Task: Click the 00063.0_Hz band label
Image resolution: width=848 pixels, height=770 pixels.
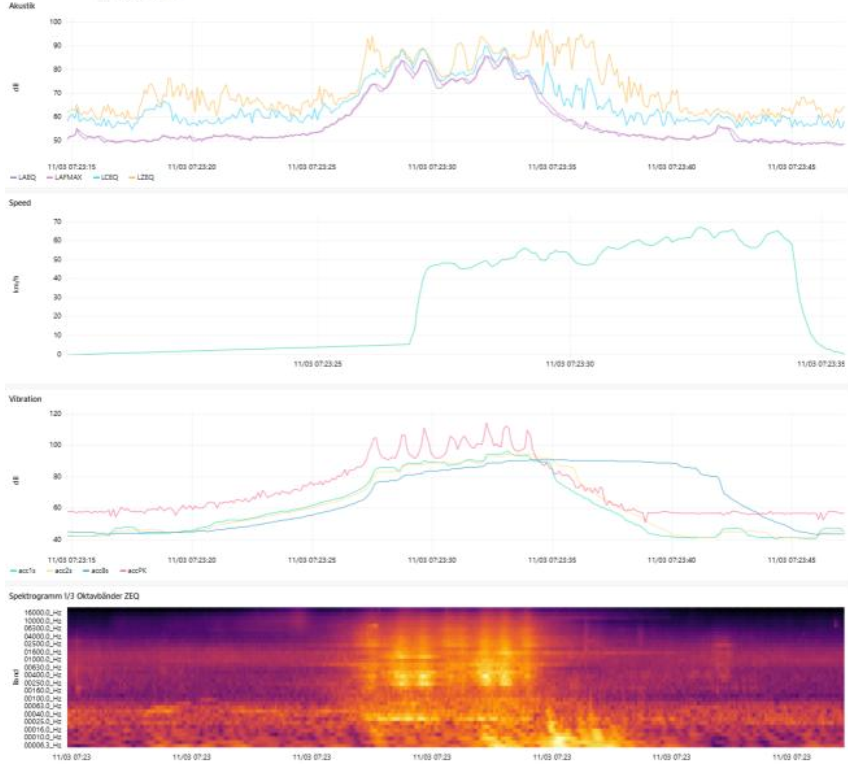Action: point(42,706)
